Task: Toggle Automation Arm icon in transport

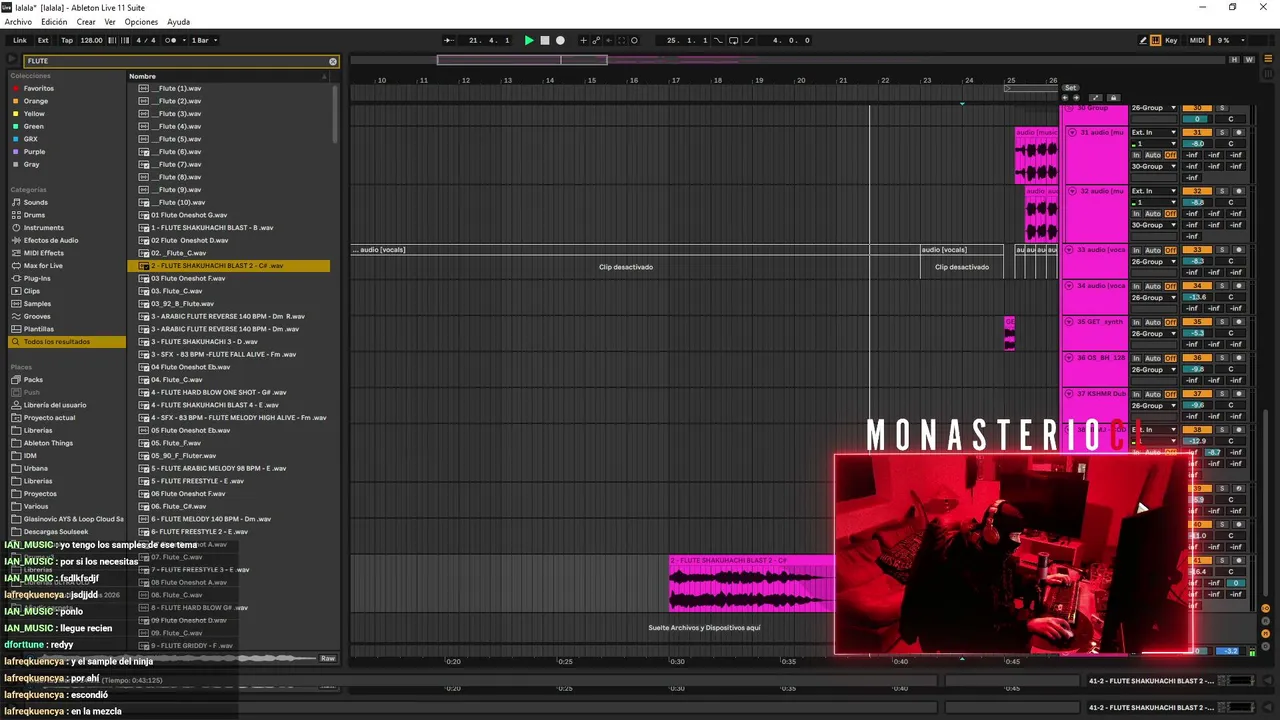Action: tap(596, 40)
